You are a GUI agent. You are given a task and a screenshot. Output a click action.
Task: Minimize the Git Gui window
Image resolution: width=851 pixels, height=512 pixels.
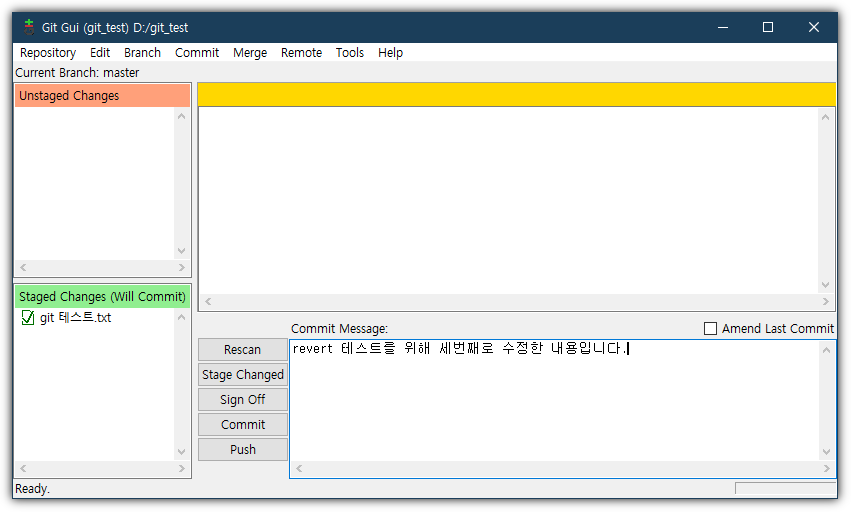(x=723, y=27)
